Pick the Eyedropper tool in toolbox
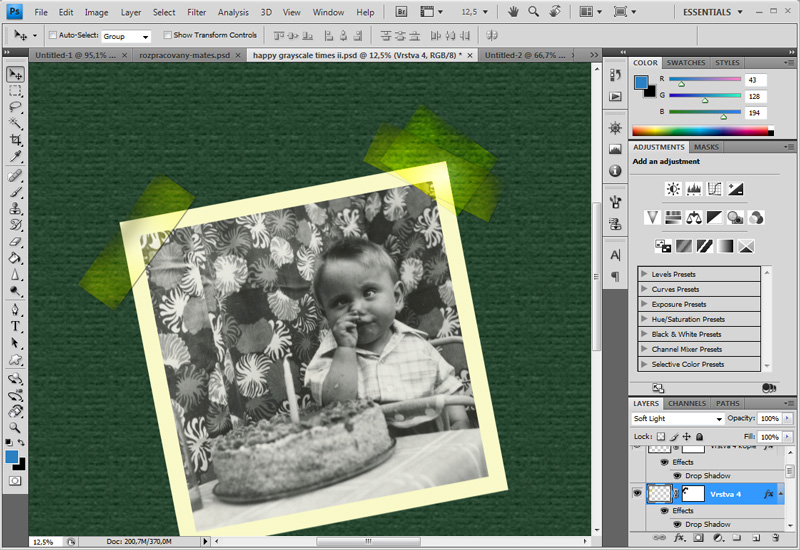Image resolution: width=800 pixels, height=550 pixels. point(16,157)
